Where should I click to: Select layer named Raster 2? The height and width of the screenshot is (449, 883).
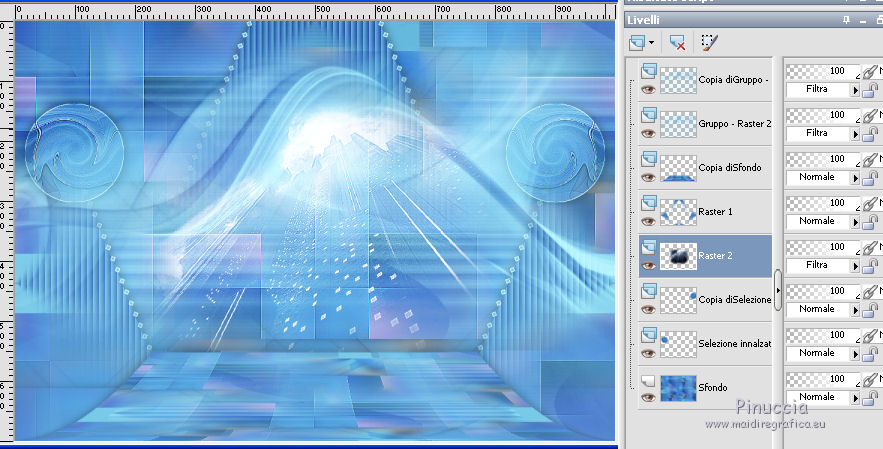coord(715,255)
